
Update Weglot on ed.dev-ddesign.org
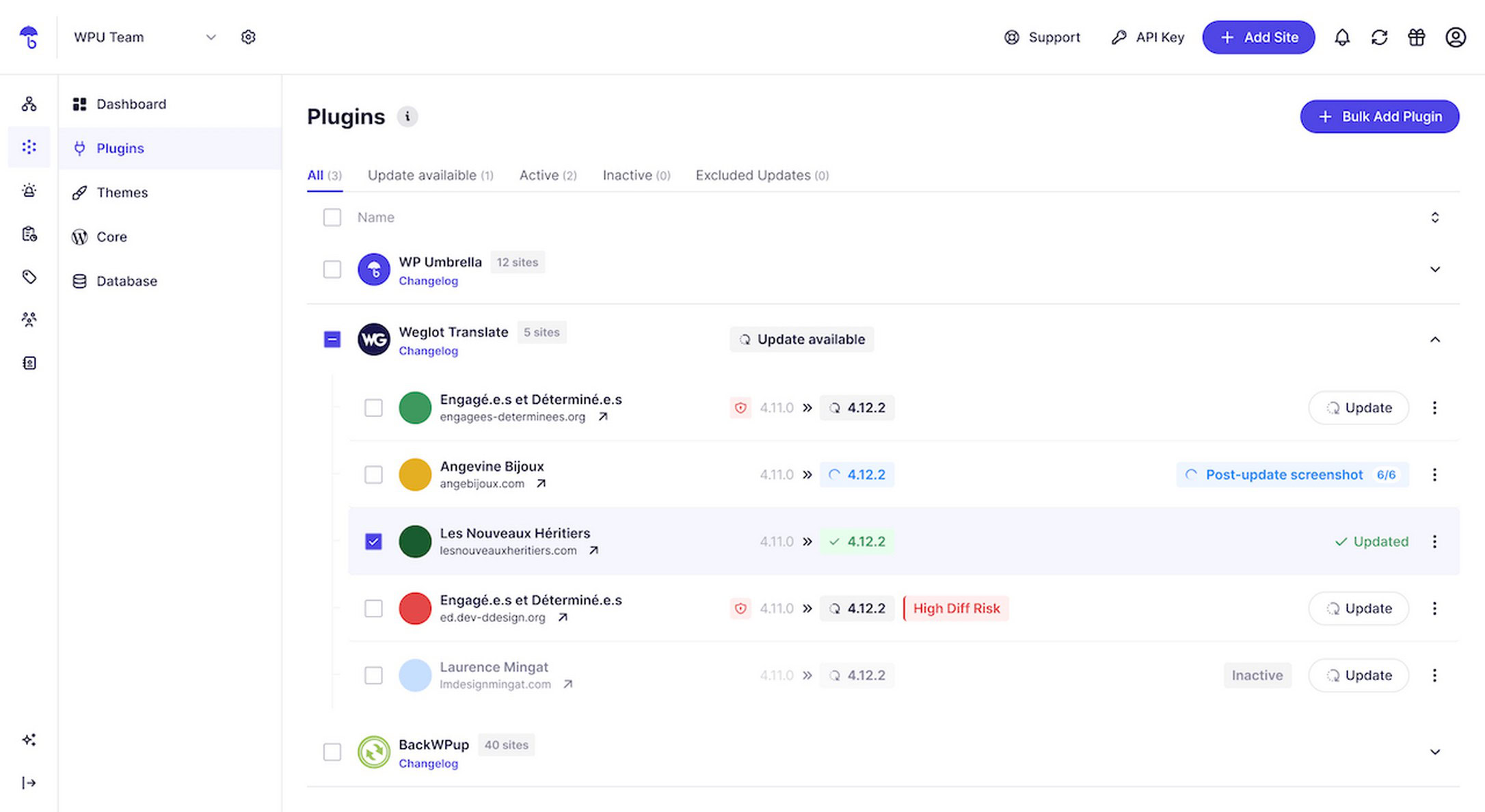pos(1359,608)
